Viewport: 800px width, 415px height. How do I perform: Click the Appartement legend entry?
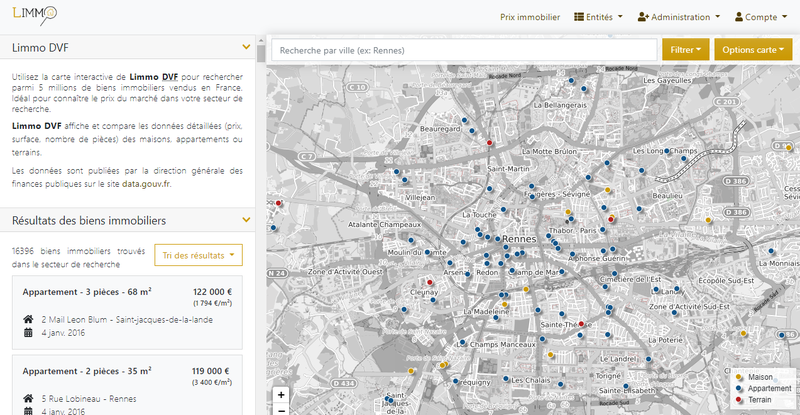(x=764, y=388)
